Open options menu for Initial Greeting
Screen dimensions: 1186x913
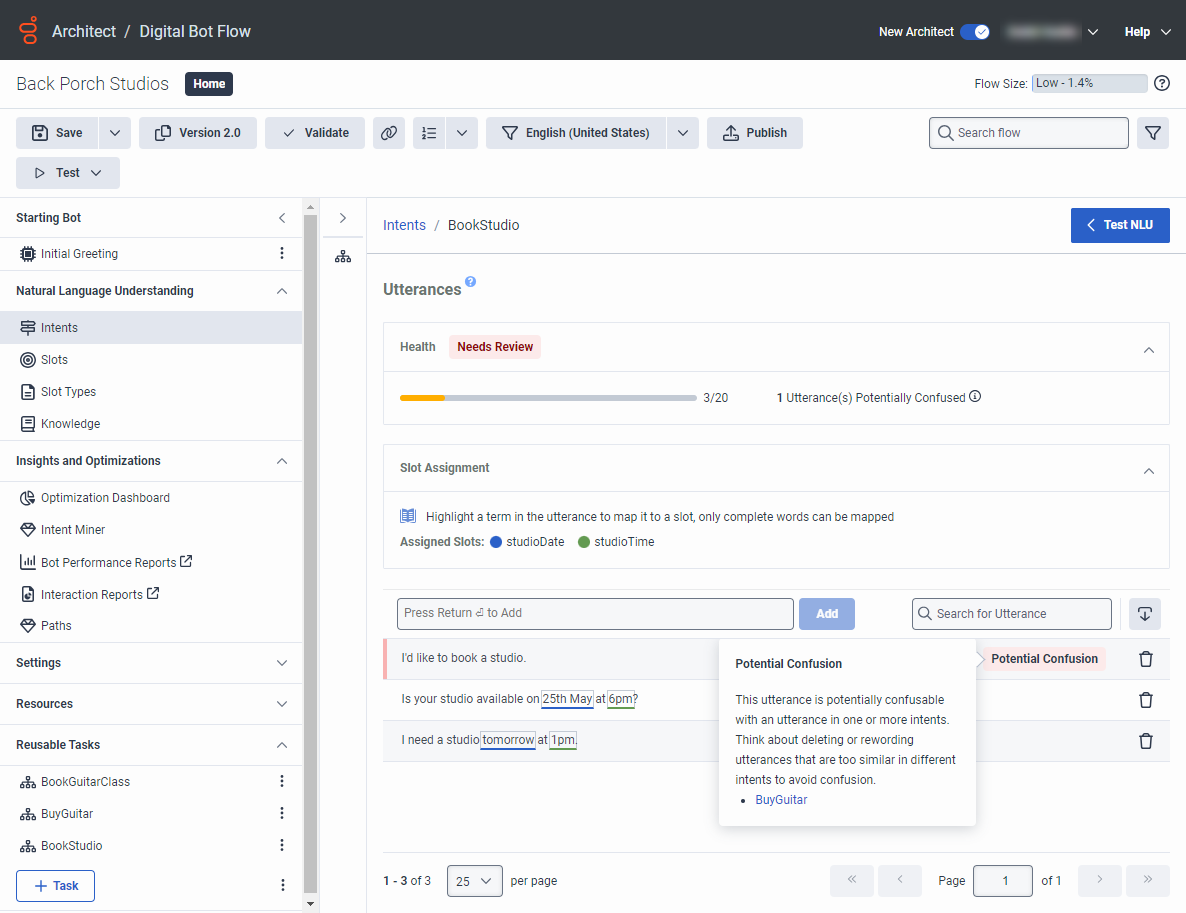coord(282,253)
